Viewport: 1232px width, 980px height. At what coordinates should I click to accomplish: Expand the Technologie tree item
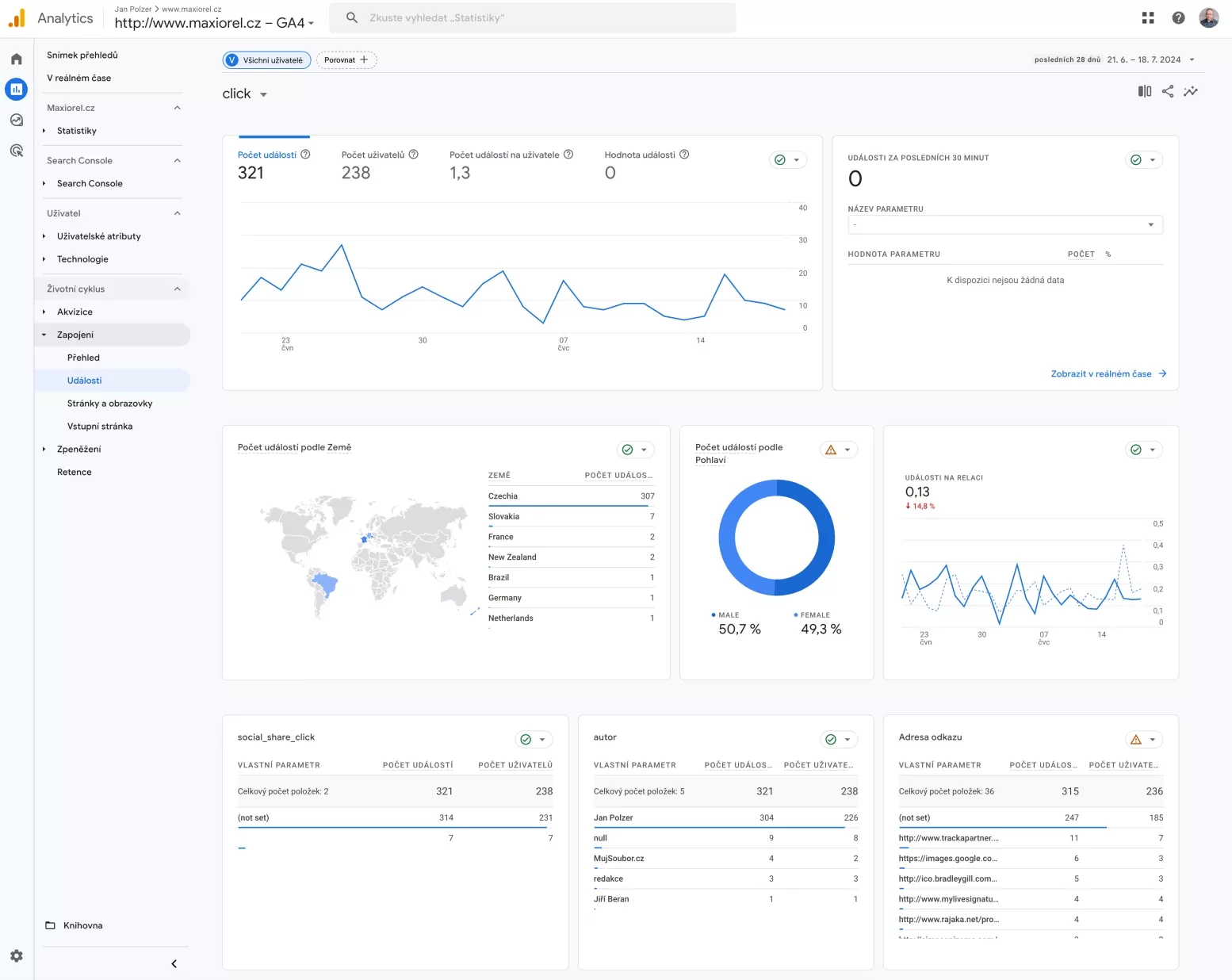tap(44, 259)
